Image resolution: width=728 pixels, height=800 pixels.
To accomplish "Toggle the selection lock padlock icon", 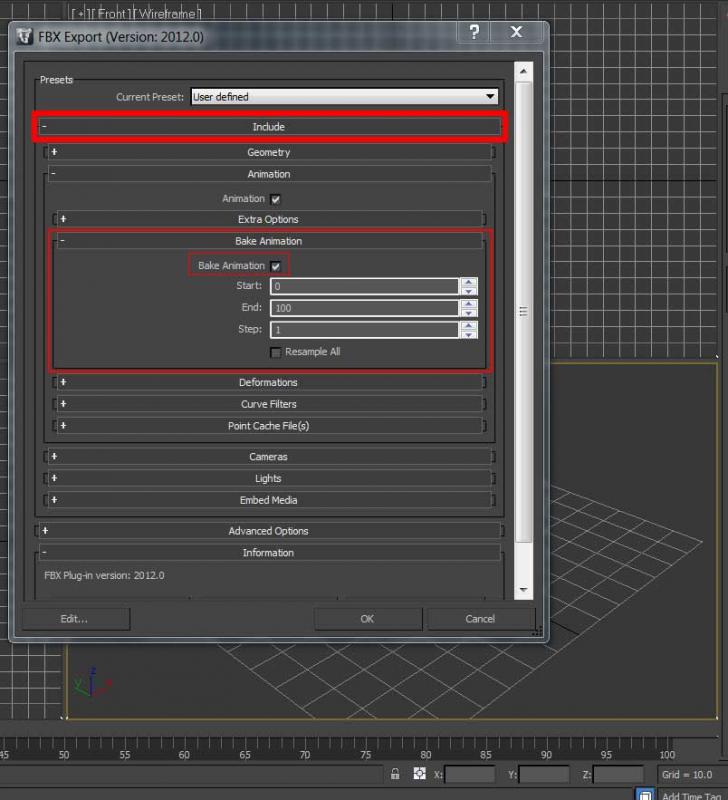I will pyautogui.click(x=395, y=773).
